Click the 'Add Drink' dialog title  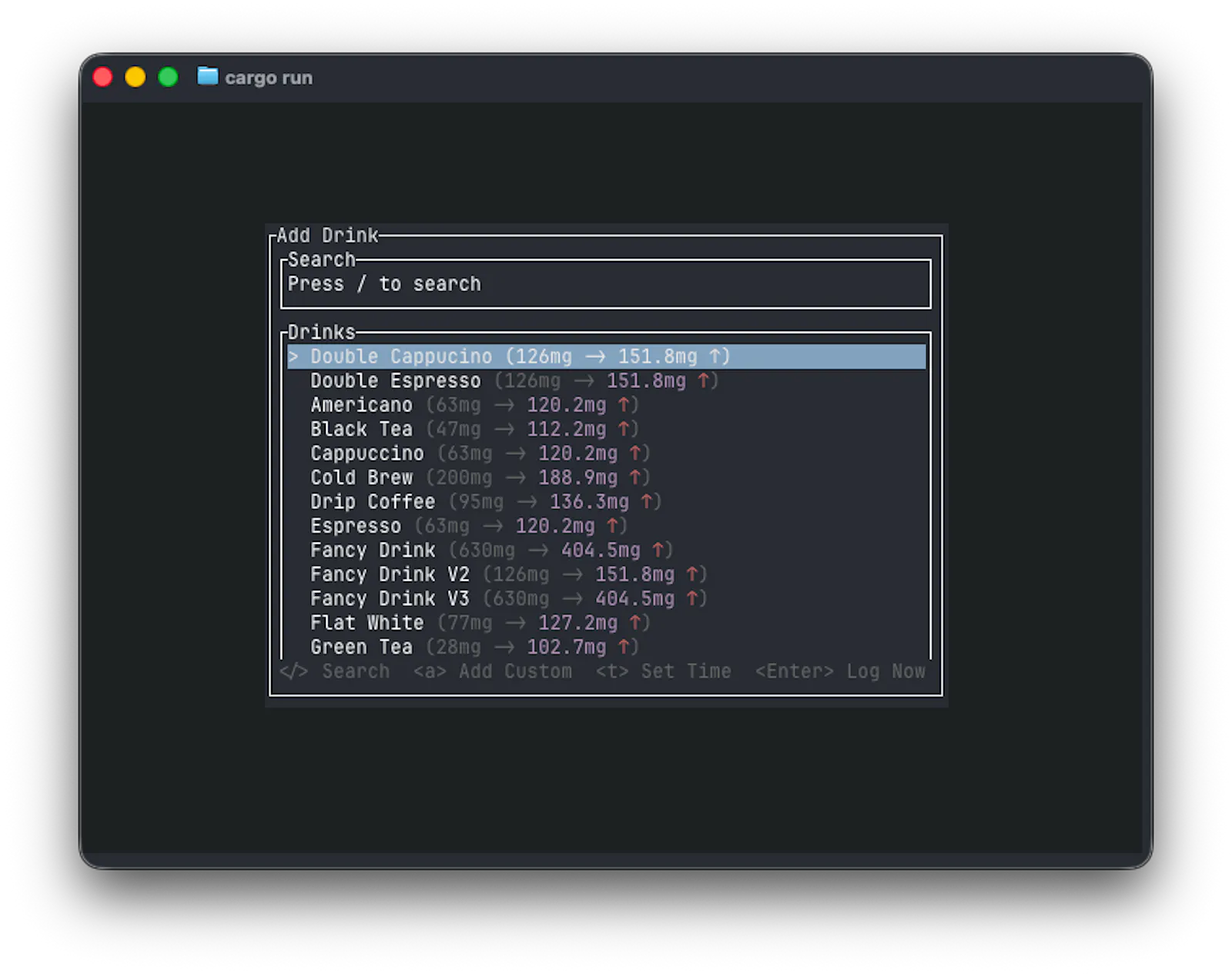click(327, 236)
